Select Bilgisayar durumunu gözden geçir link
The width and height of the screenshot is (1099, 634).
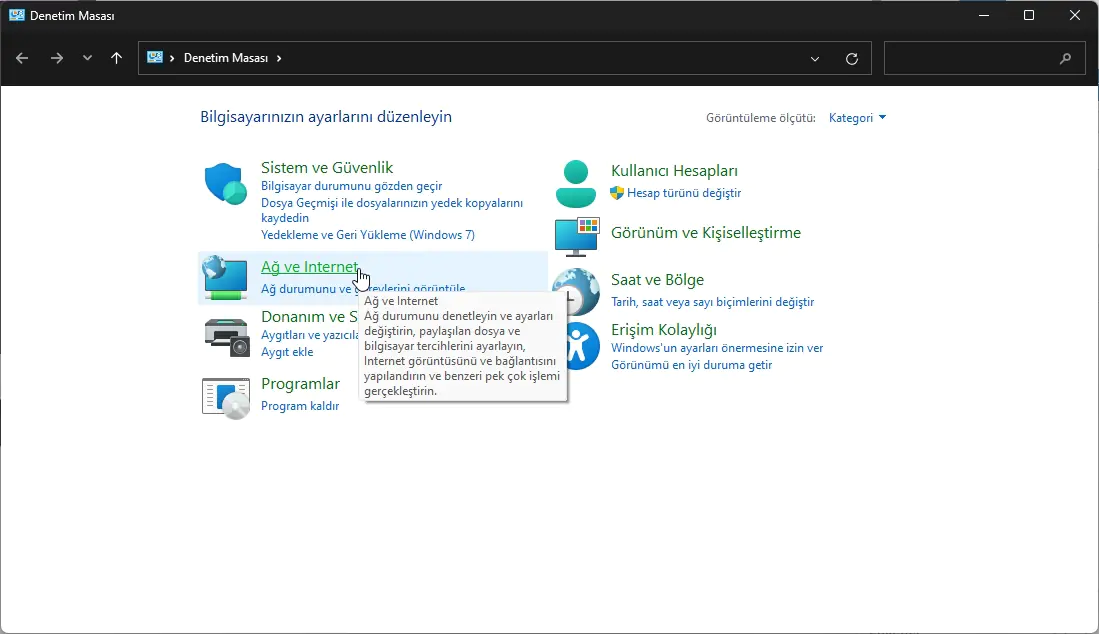click(351, 186)
